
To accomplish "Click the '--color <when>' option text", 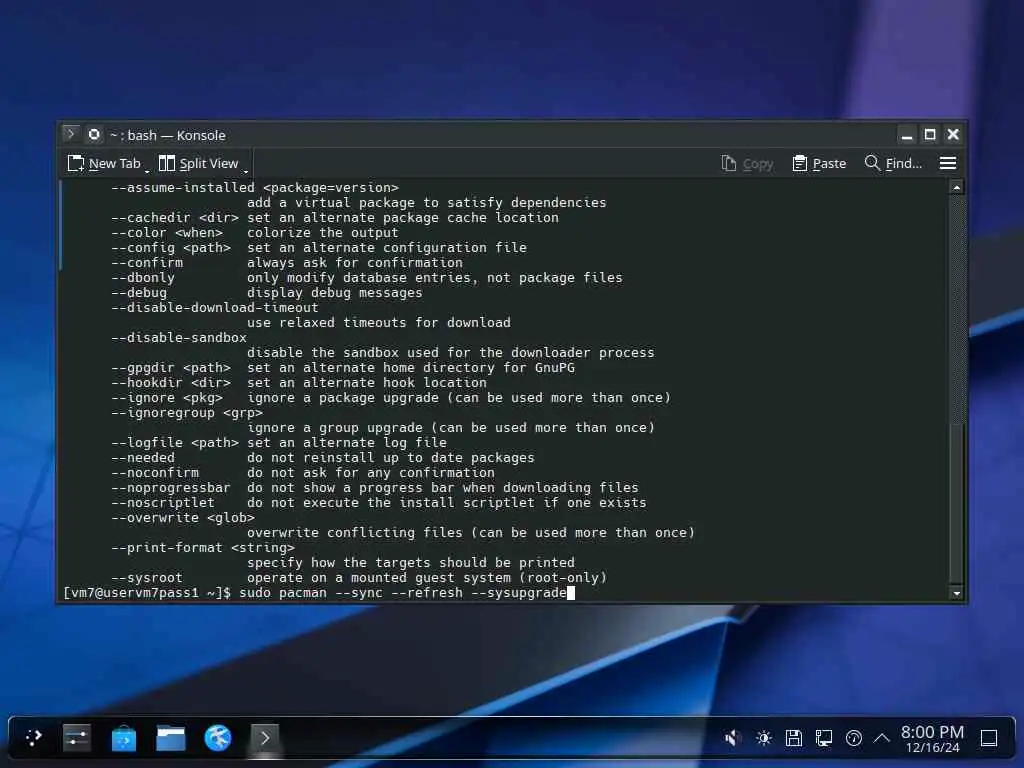I will tap(167, 232).
